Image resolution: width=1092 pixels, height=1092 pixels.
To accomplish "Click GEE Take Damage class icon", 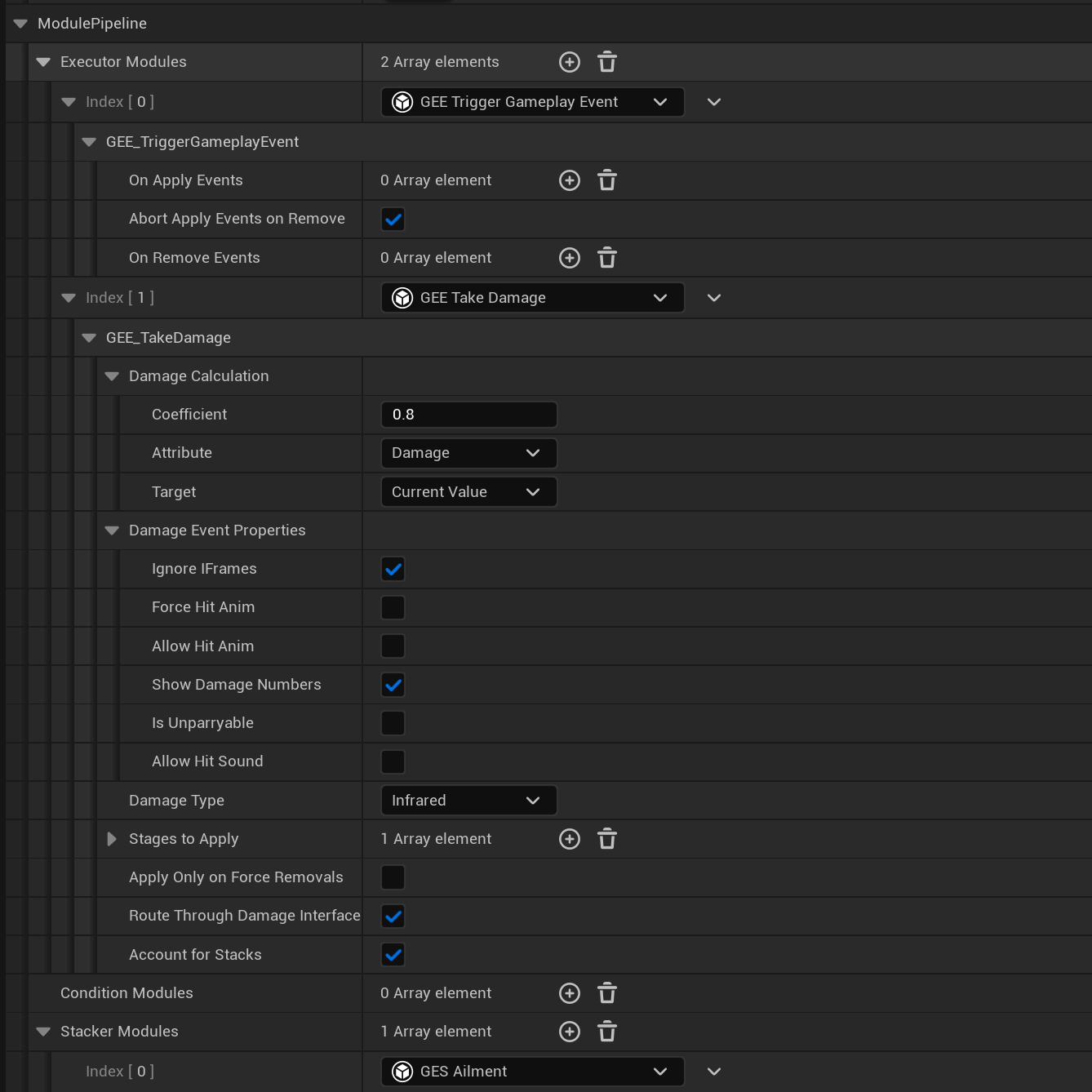I will pos(402,298).
